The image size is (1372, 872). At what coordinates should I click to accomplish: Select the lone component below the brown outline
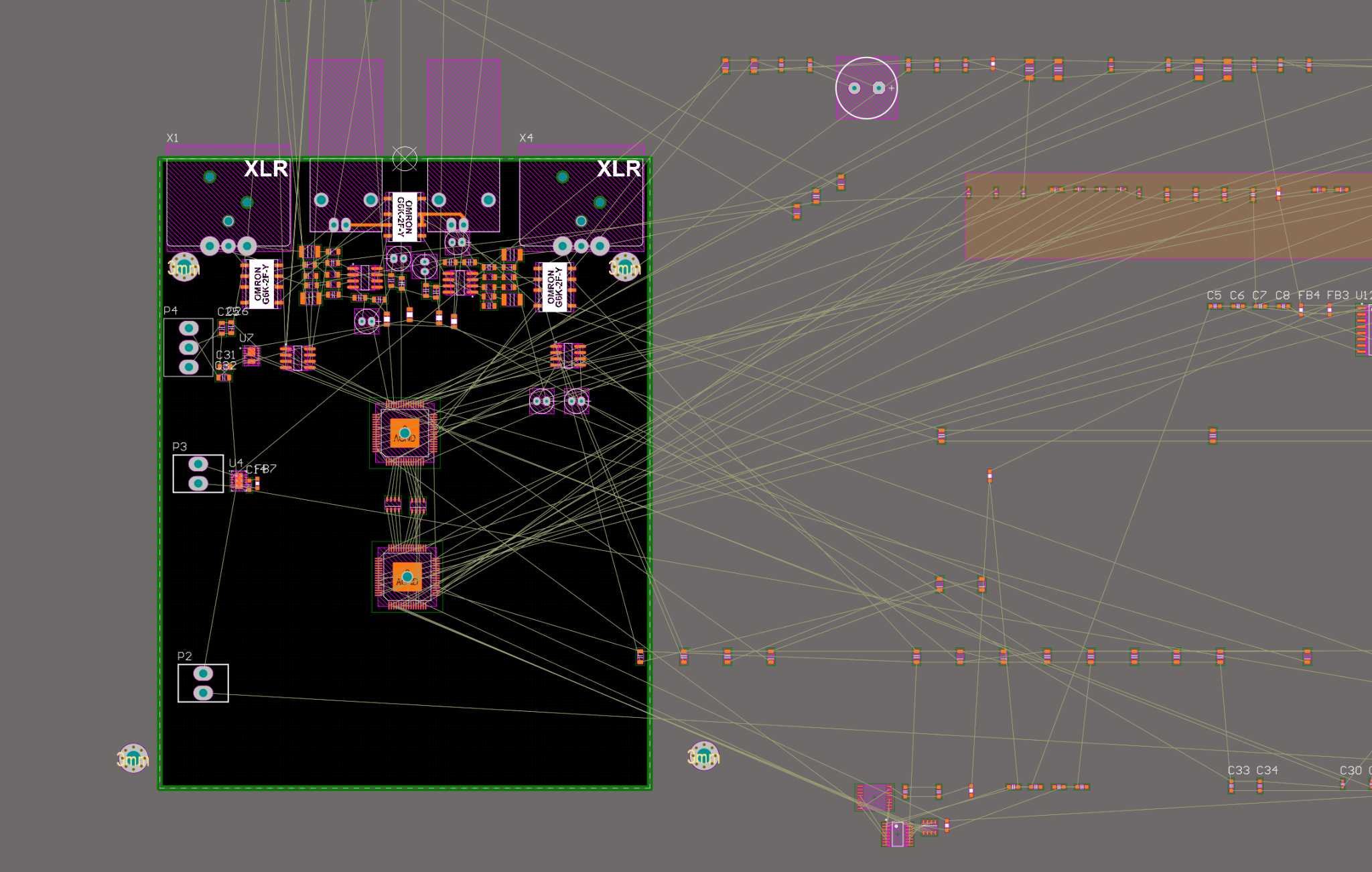[x=989, y=476]
